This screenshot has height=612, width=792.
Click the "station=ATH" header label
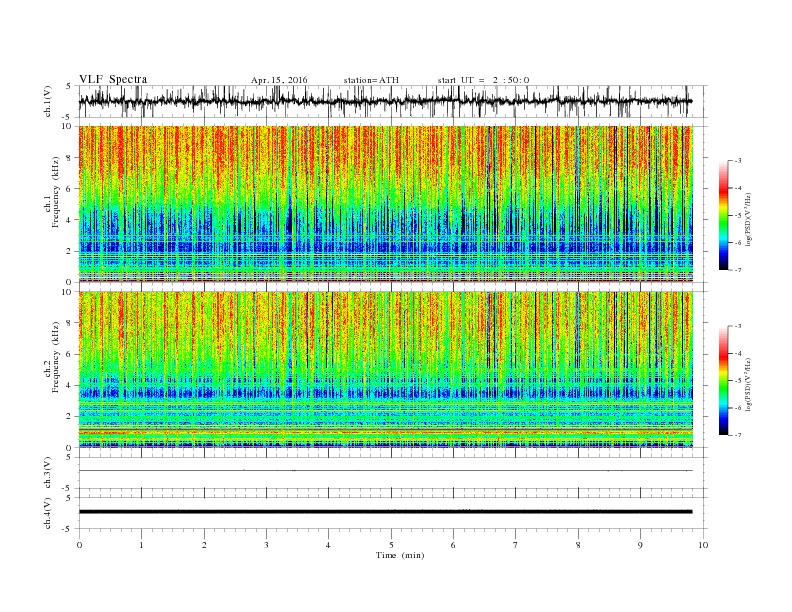click(371, 80)
